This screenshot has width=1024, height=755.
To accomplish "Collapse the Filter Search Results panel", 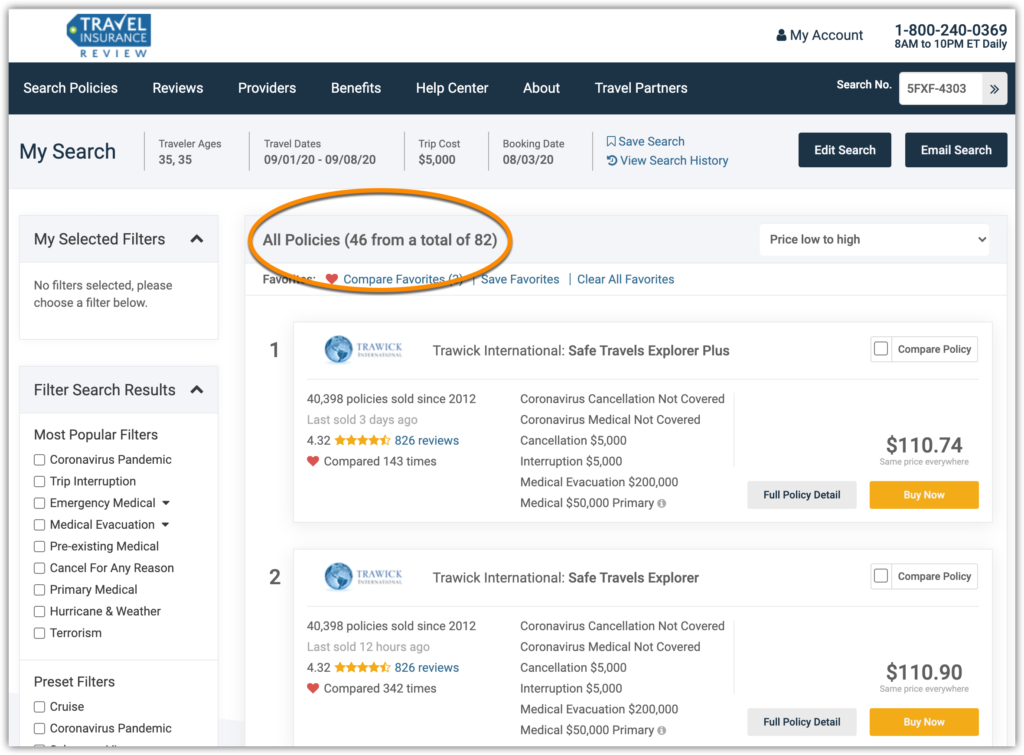I will (197, 390).
